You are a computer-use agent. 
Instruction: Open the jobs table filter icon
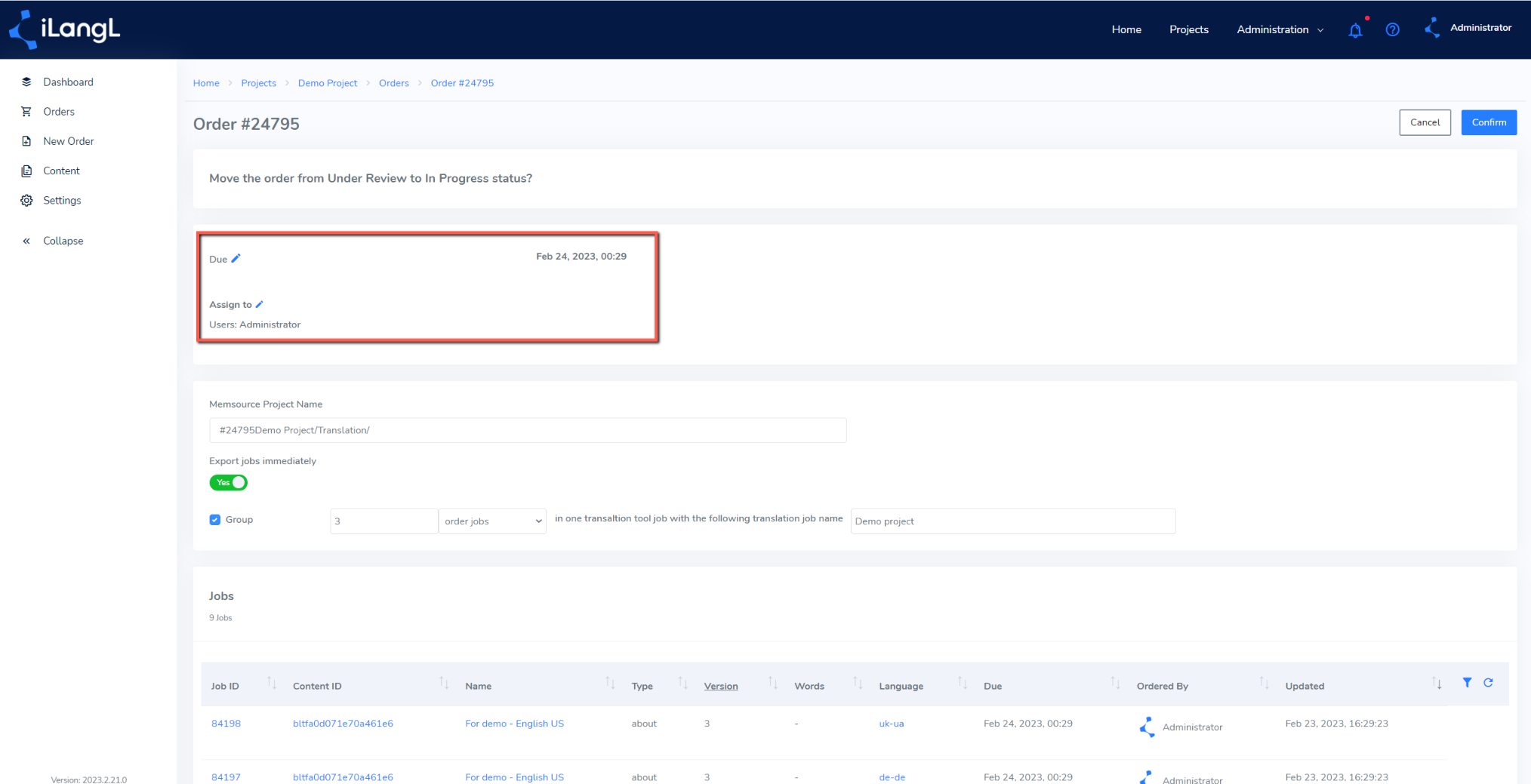pyautogui.click(x=1467, y=682)
